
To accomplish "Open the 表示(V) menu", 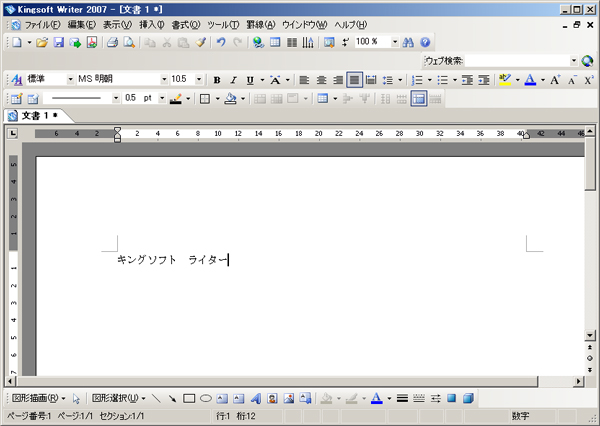I will [117, 25].
